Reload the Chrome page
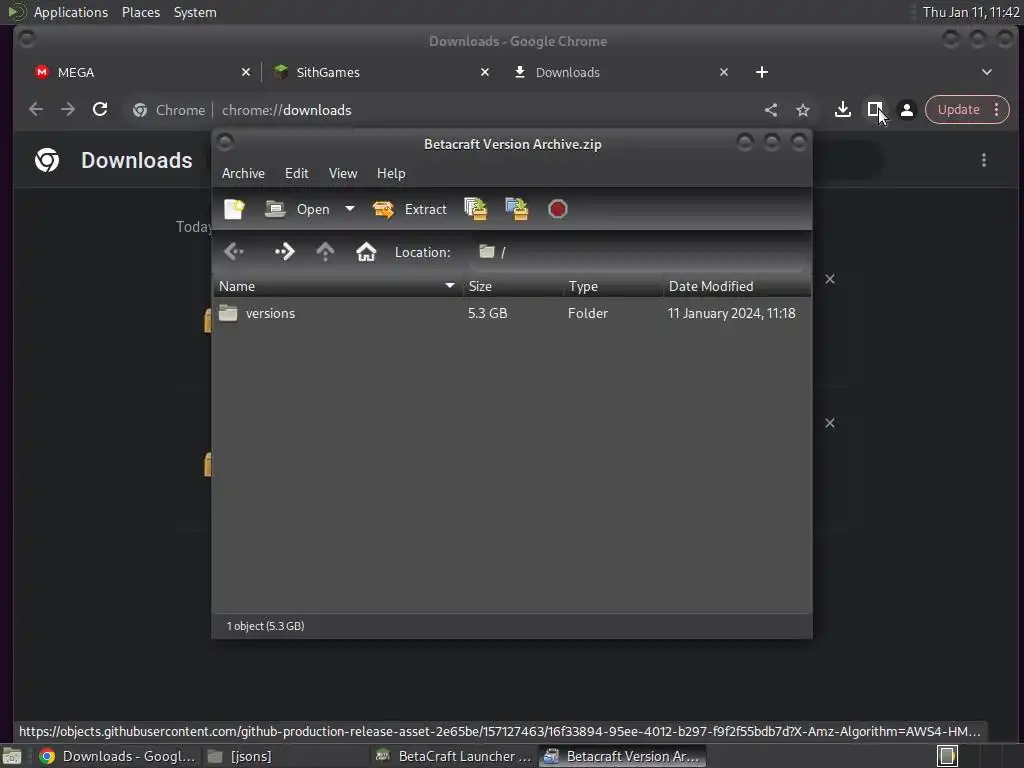The image size is (1024, 768). [x=100, y=110]
